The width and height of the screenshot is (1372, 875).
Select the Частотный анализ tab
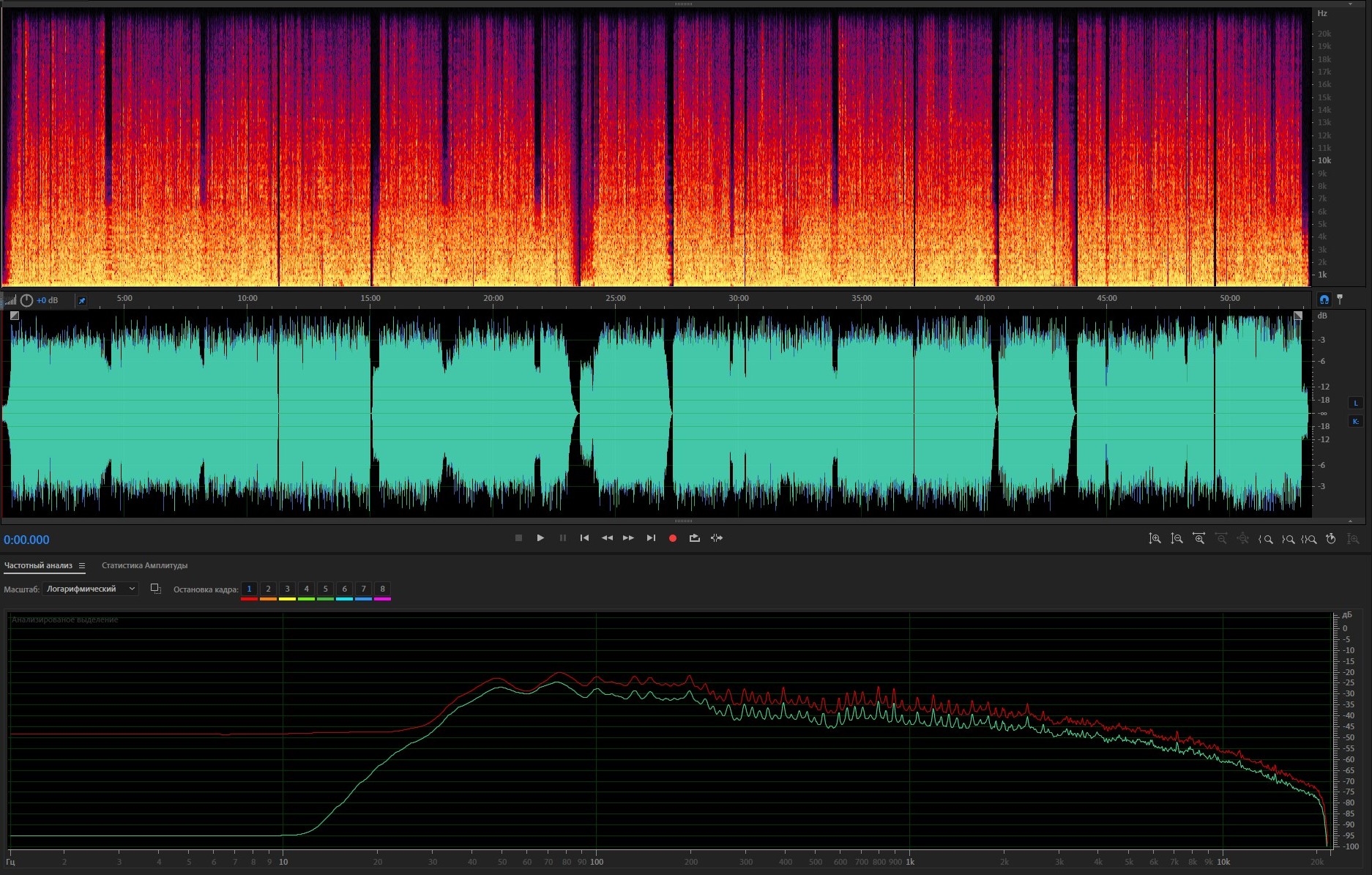(x=38, y=565)
